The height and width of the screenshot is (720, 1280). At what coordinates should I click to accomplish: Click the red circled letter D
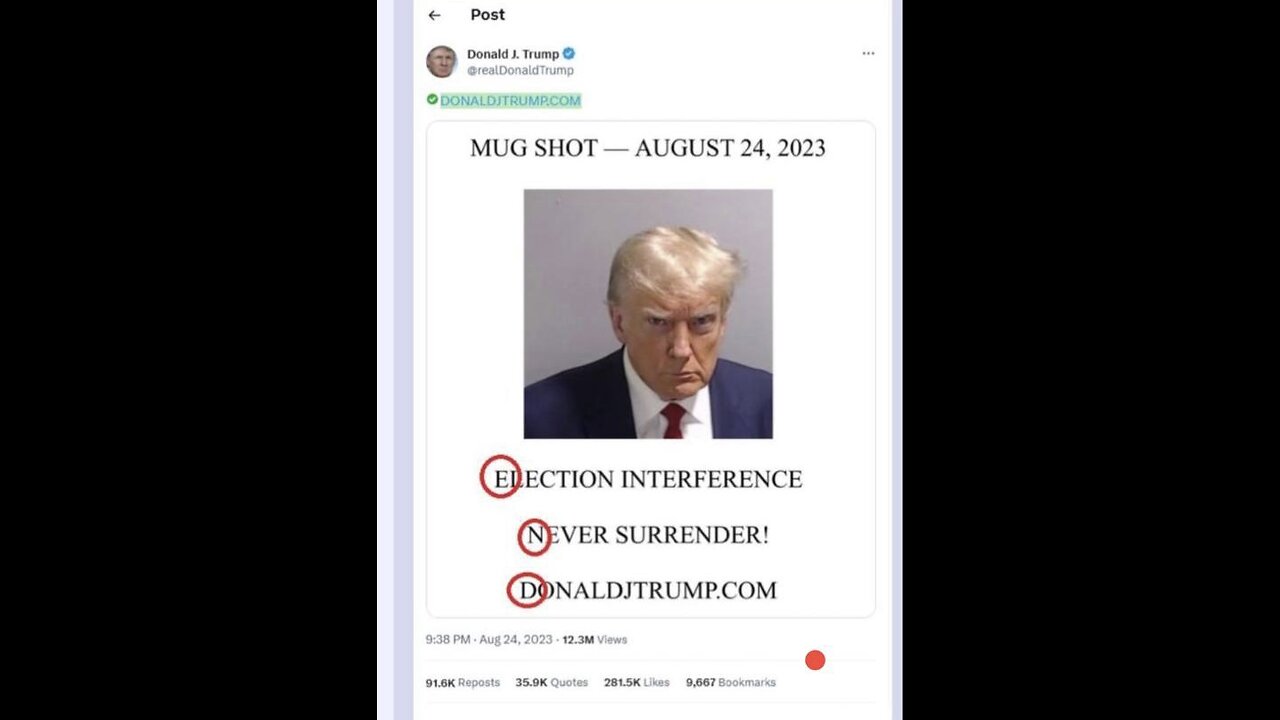point(527,590)
